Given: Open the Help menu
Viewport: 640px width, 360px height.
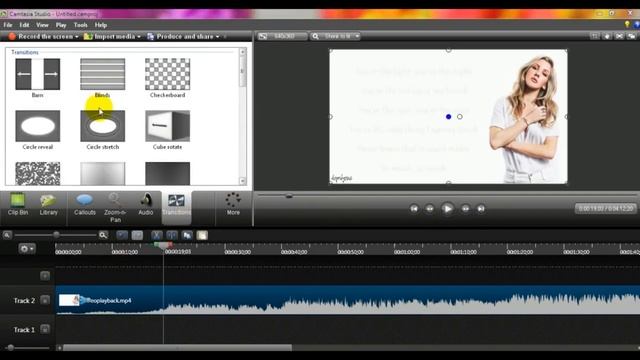Looking at the screenshot, I should click(x=100, y=25).
